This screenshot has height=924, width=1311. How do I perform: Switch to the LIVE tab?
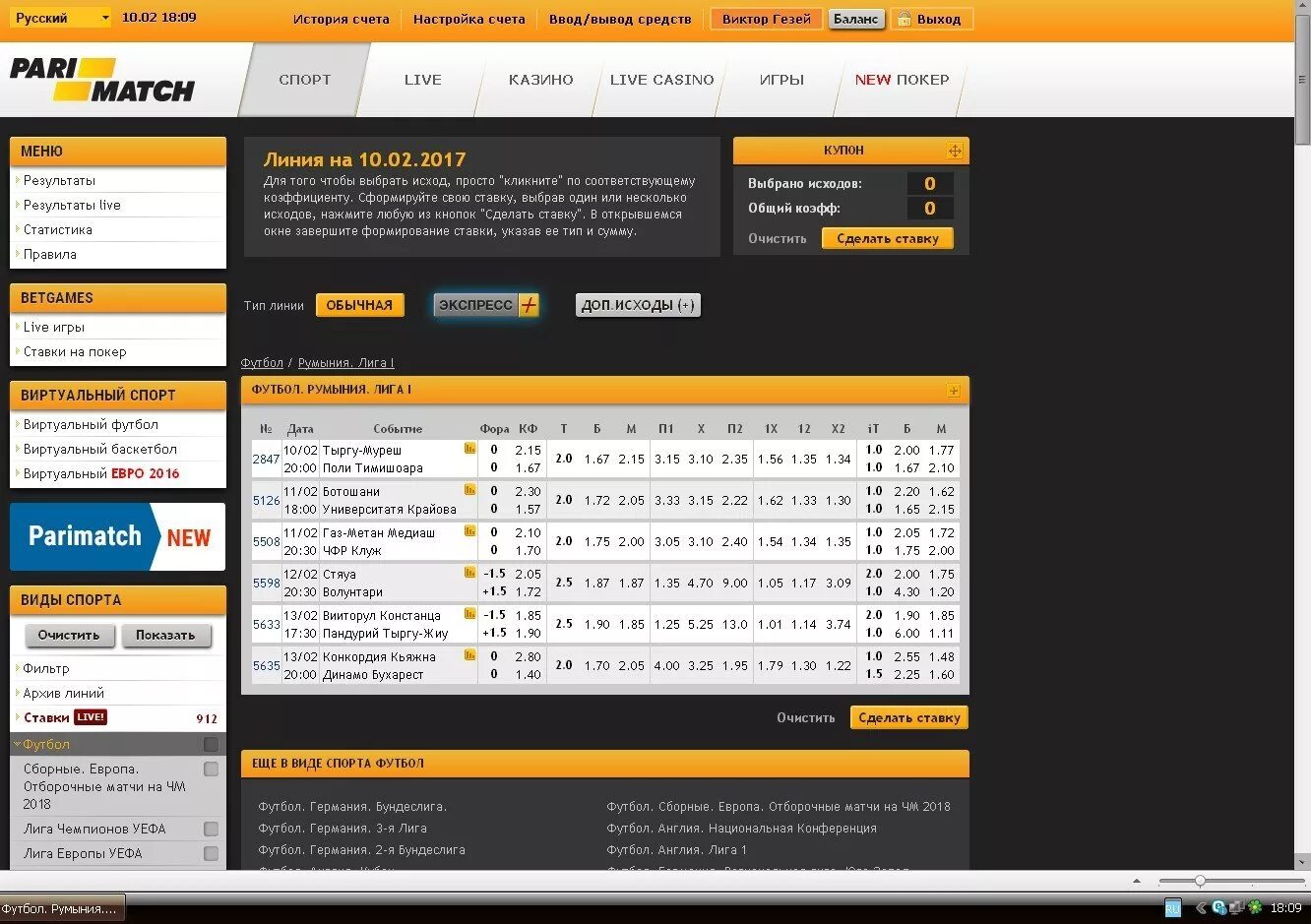(422, 80)
